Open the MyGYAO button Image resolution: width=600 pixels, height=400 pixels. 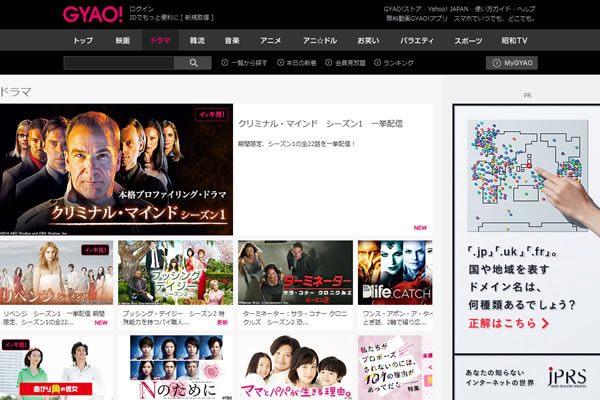pyautogui.click(x=512, y=63)
